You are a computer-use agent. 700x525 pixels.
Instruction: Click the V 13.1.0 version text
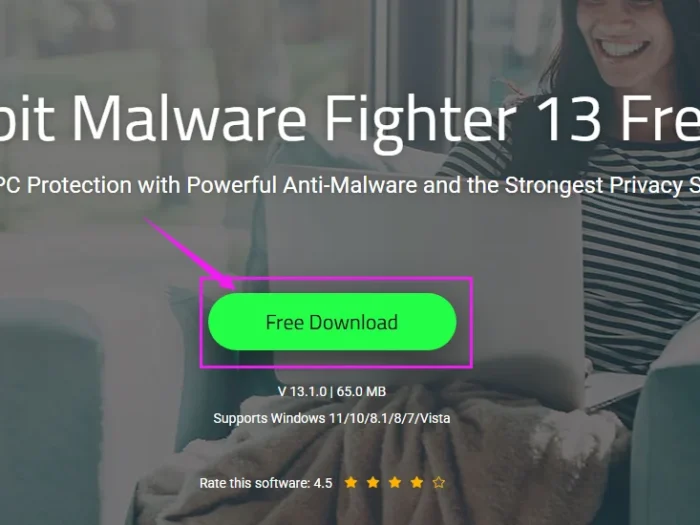pyautogui.click(x=302, y=392)
